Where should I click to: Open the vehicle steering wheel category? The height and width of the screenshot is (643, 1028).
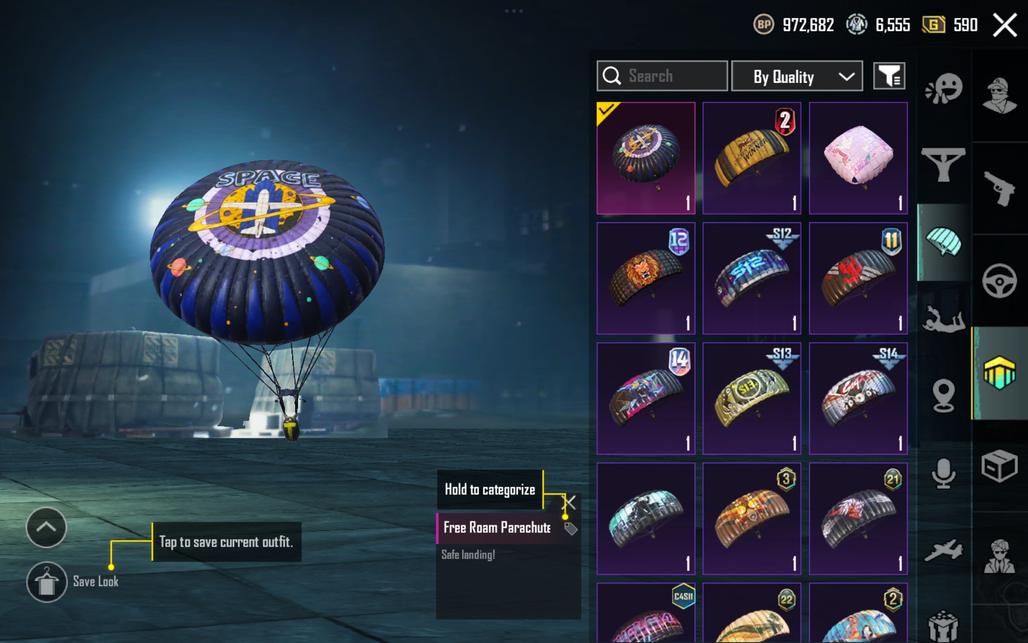(1000, 281)
